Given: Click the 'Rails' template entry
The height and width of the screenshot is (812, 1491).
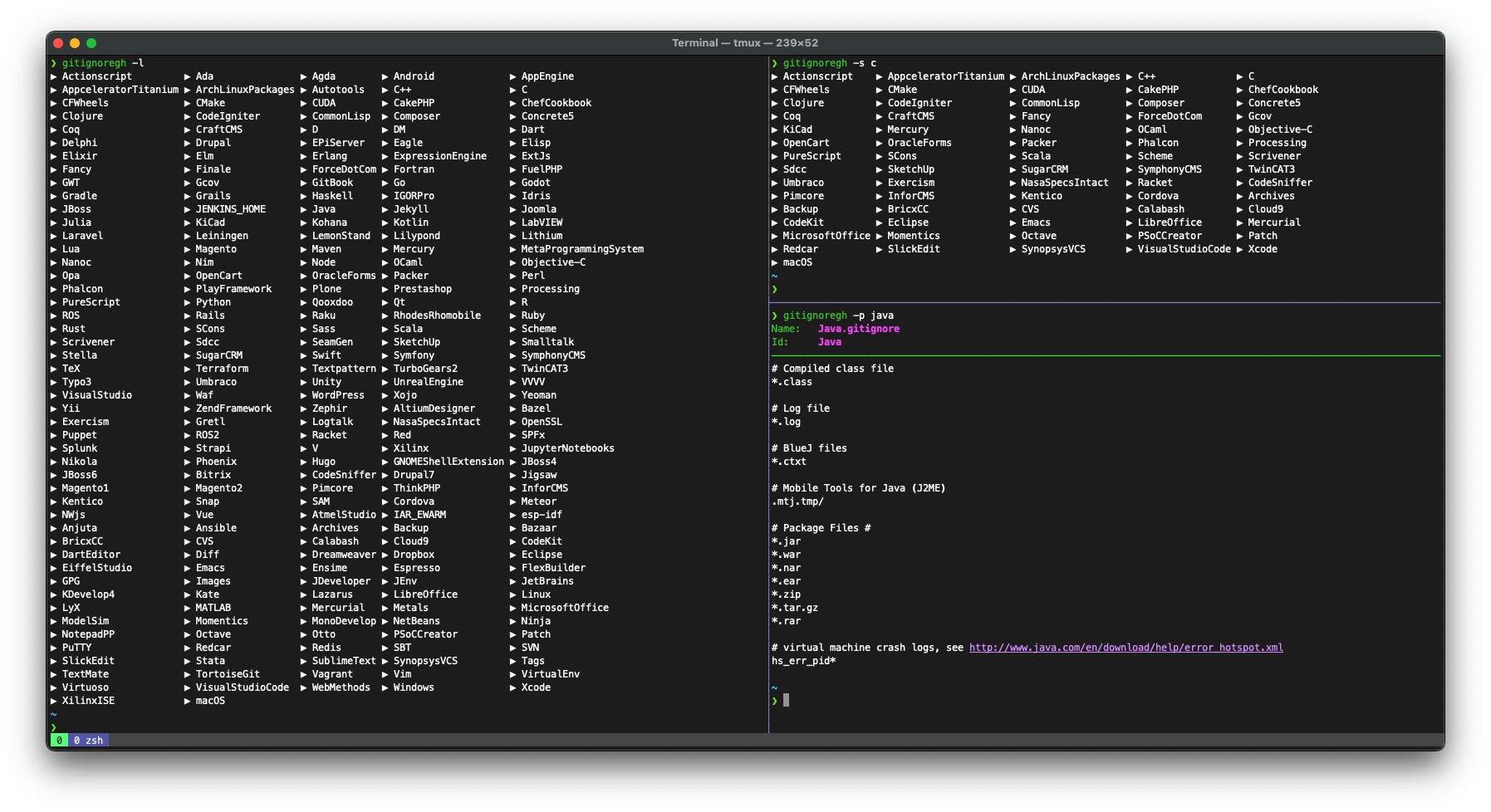Looking at the screenshot, I should coord(210,316).
